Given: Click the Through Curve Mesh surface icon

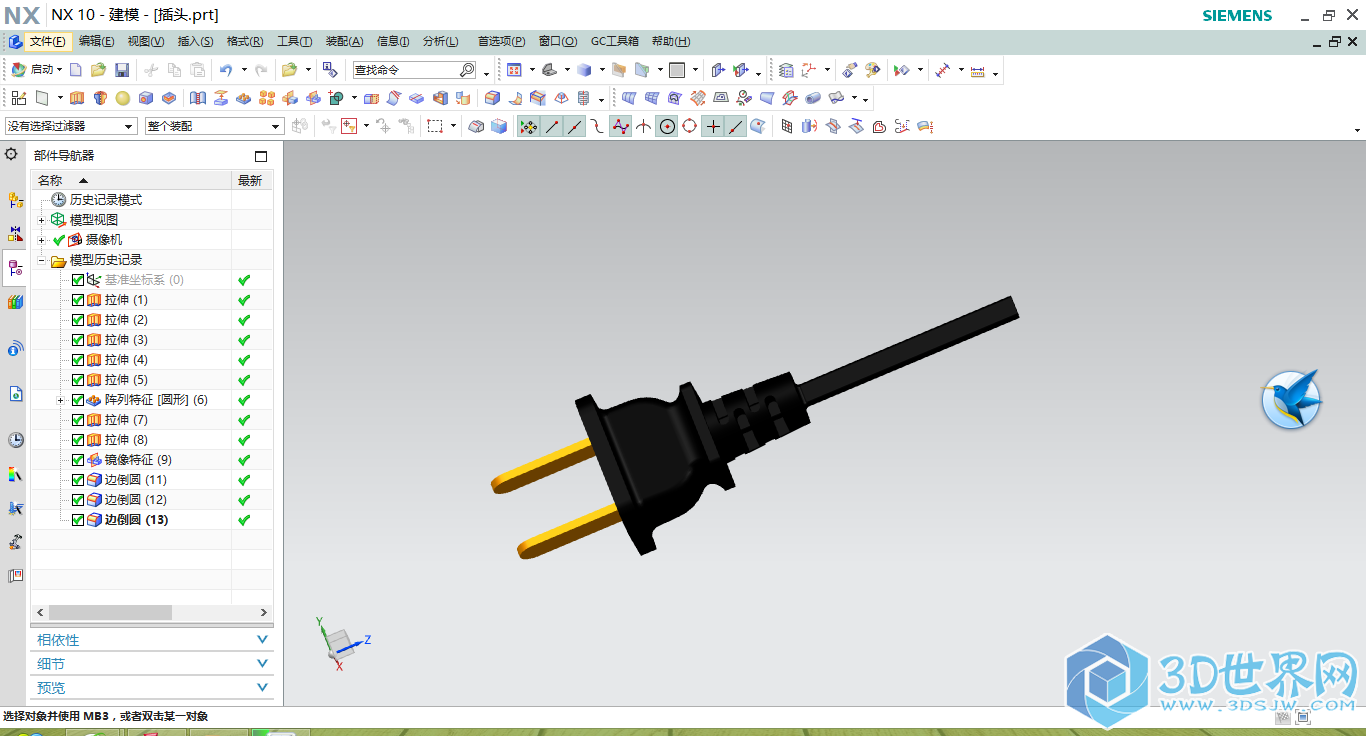Looking at the screenshot, I should coord(652,98).
